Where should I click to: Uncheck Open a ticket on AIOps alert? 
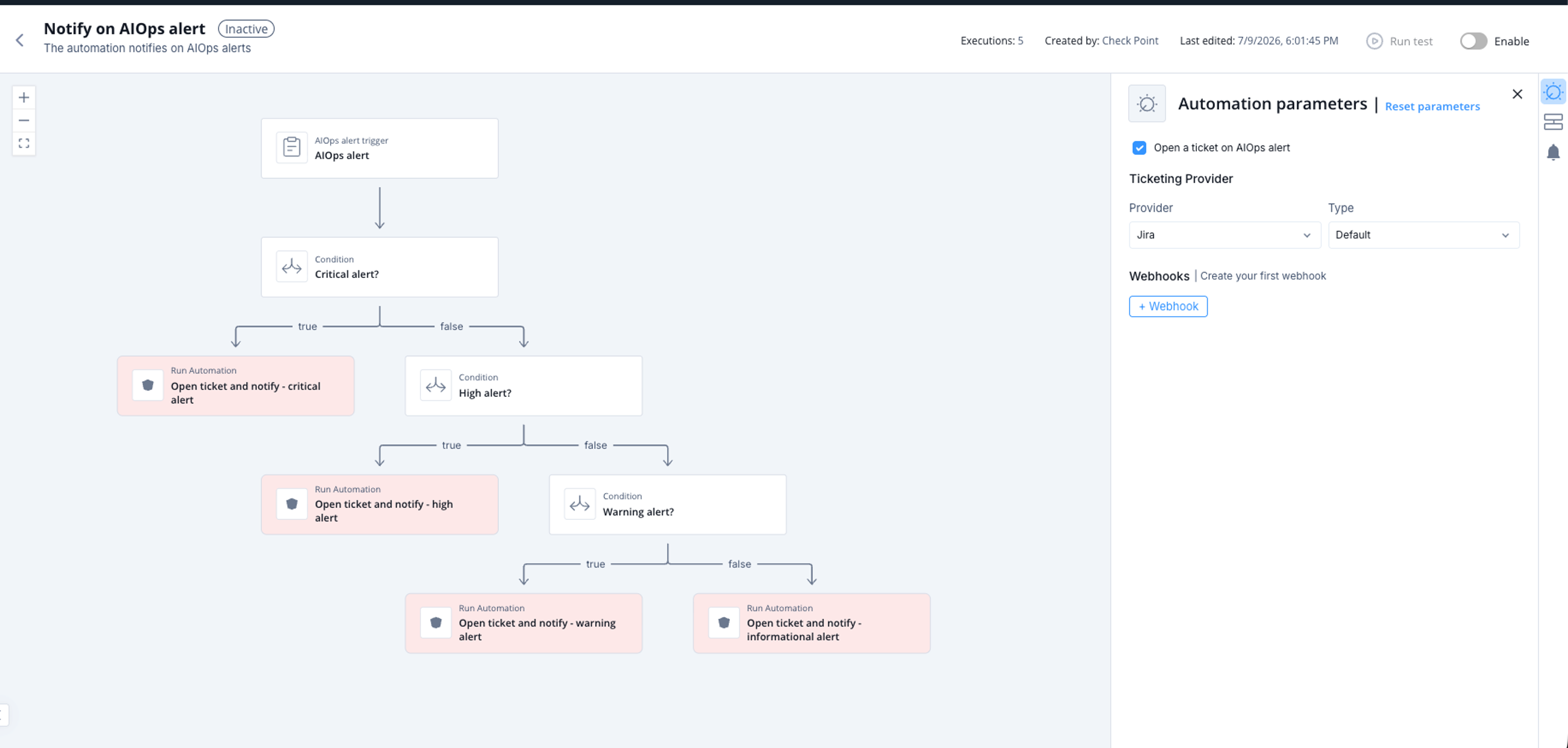(1139, 148)
